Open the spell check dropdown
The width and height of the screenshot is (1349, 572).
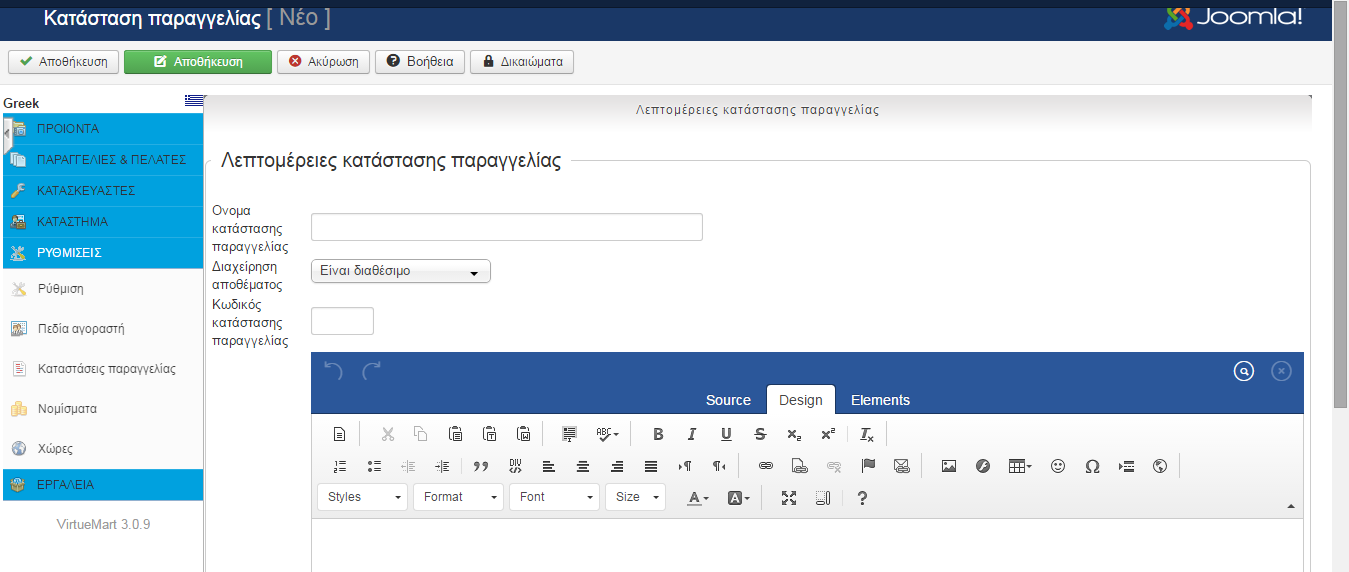pos(607,434)
